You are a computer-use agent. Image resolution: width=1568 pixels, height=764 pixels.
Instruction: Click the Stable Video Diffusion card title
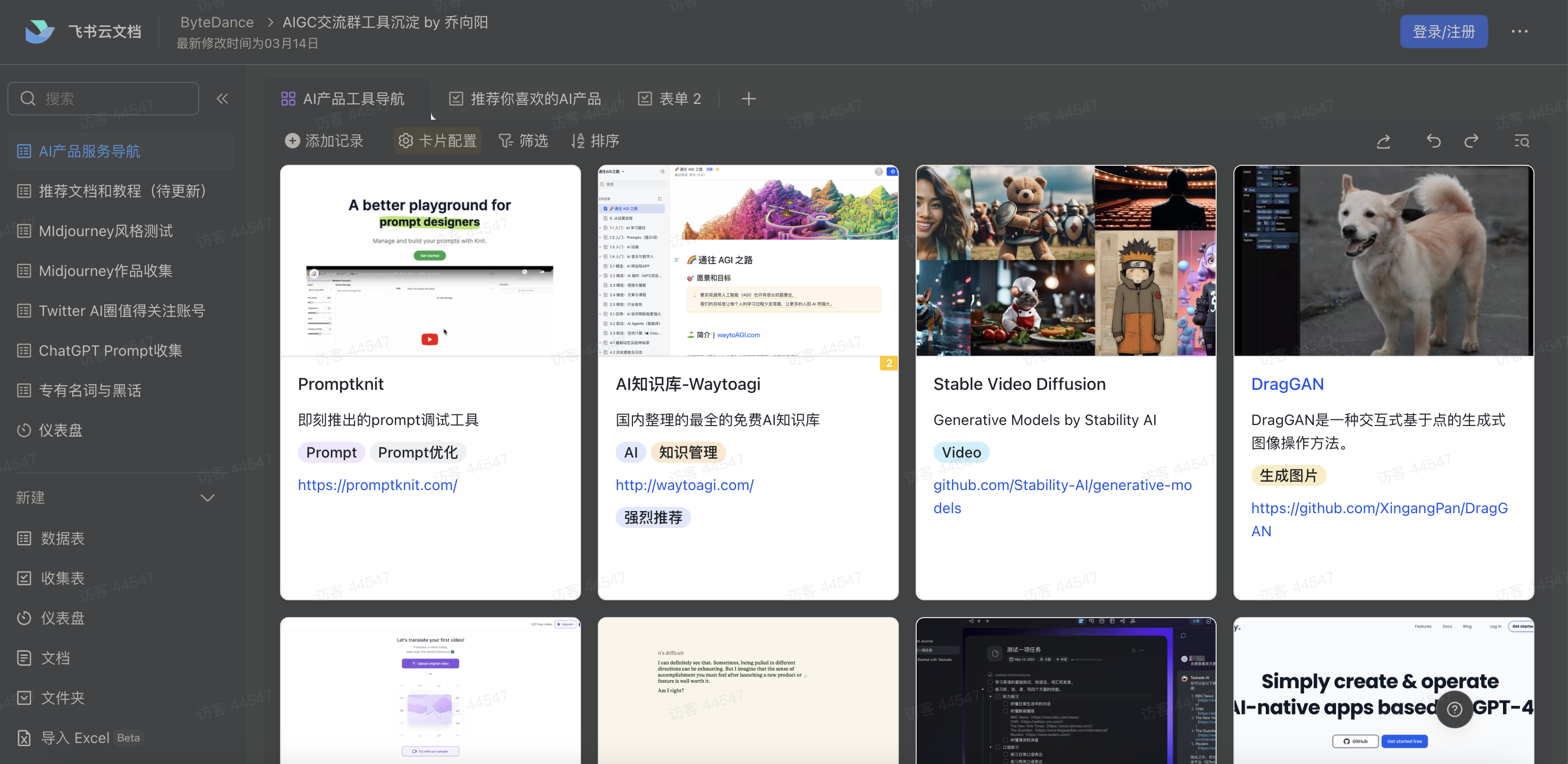pyautogui.click(x=1019, y=384)
